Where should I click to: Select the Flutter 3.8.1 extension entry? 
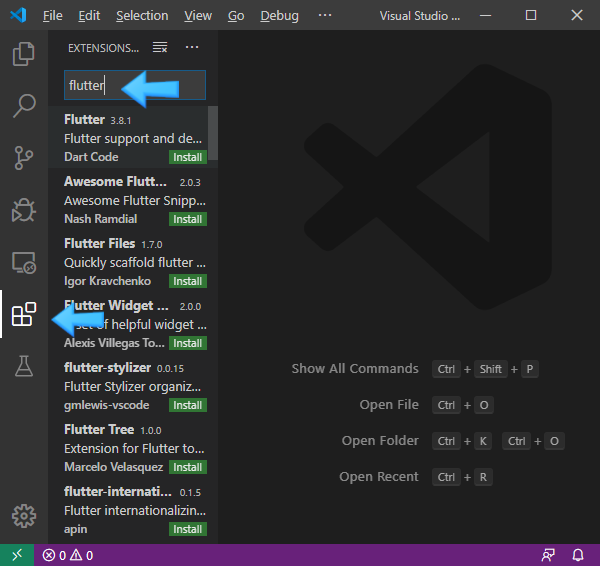[133, 137]
